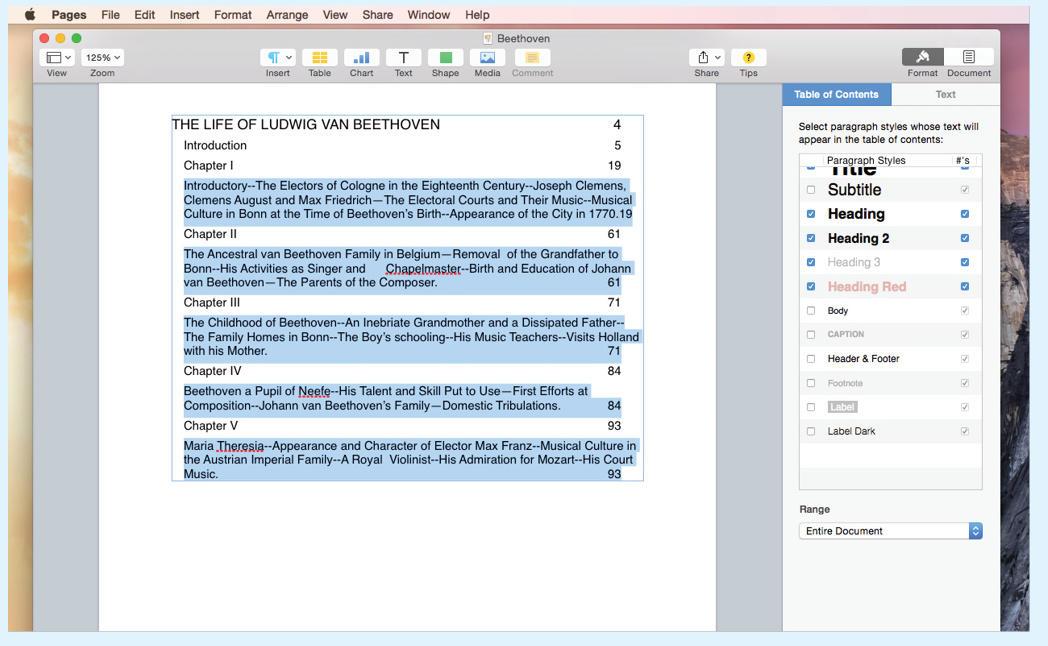Open the File menu
1048x646 pixels.
pyautogui.click(x=110, y=15)
